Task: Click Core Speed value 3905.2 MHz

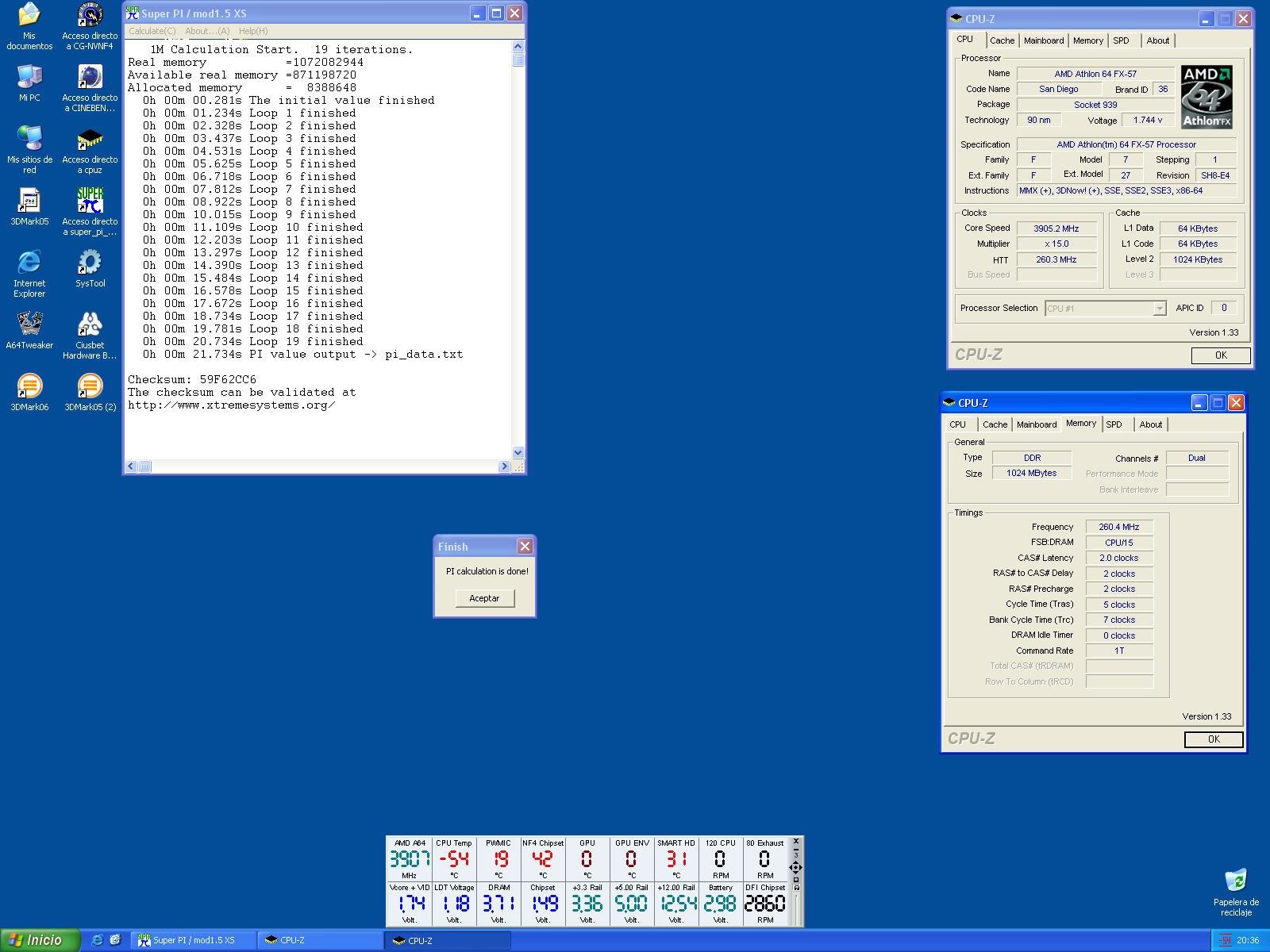Action: pyautogui.click(x=1056, y=228)
